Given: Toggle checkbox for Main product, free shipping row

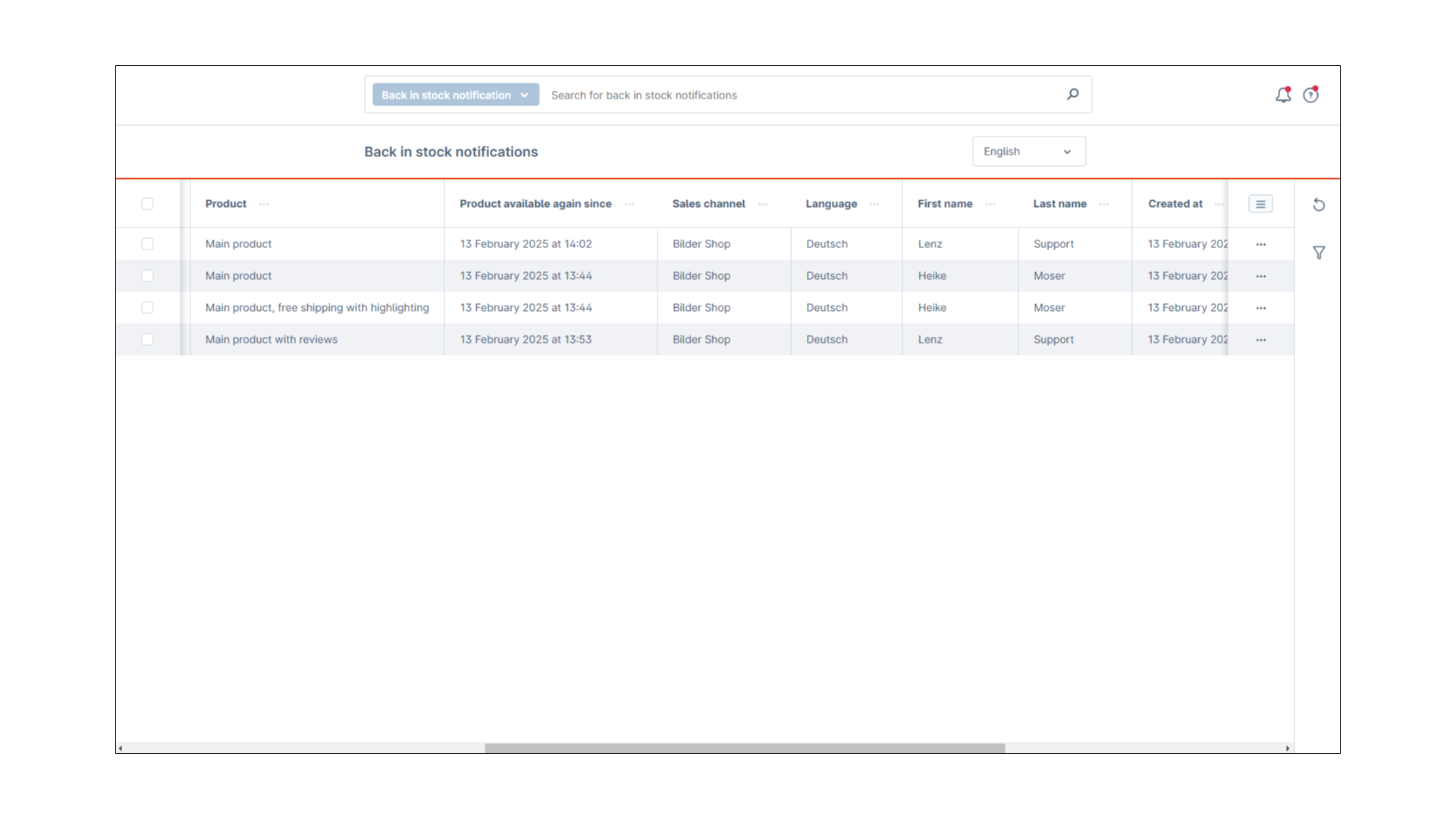Looking at the screenshot, I should coord(148,307).
